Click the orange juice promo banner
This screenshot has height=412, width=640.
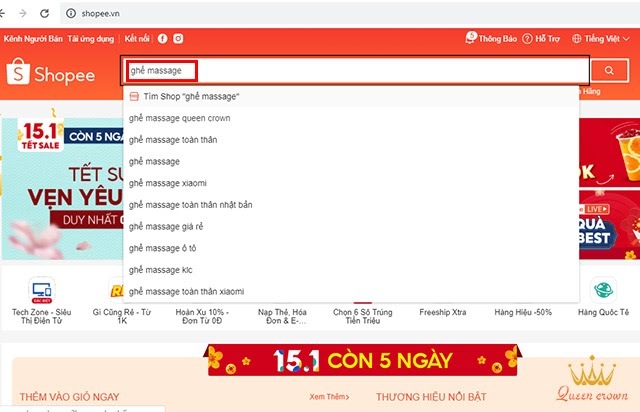click(609, 152)
